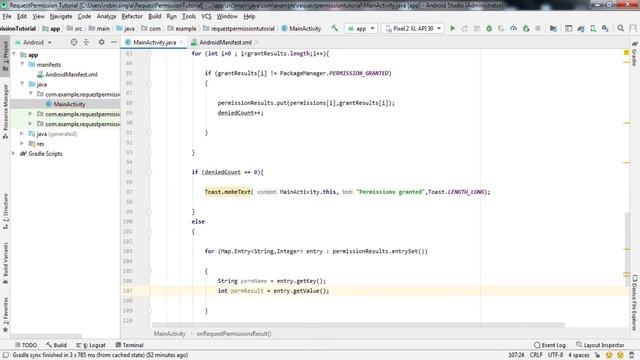Click the UTF-8 encoding status item
This screenshot has width=640, height=360.
pyautogui.click(x=555, y=355)
